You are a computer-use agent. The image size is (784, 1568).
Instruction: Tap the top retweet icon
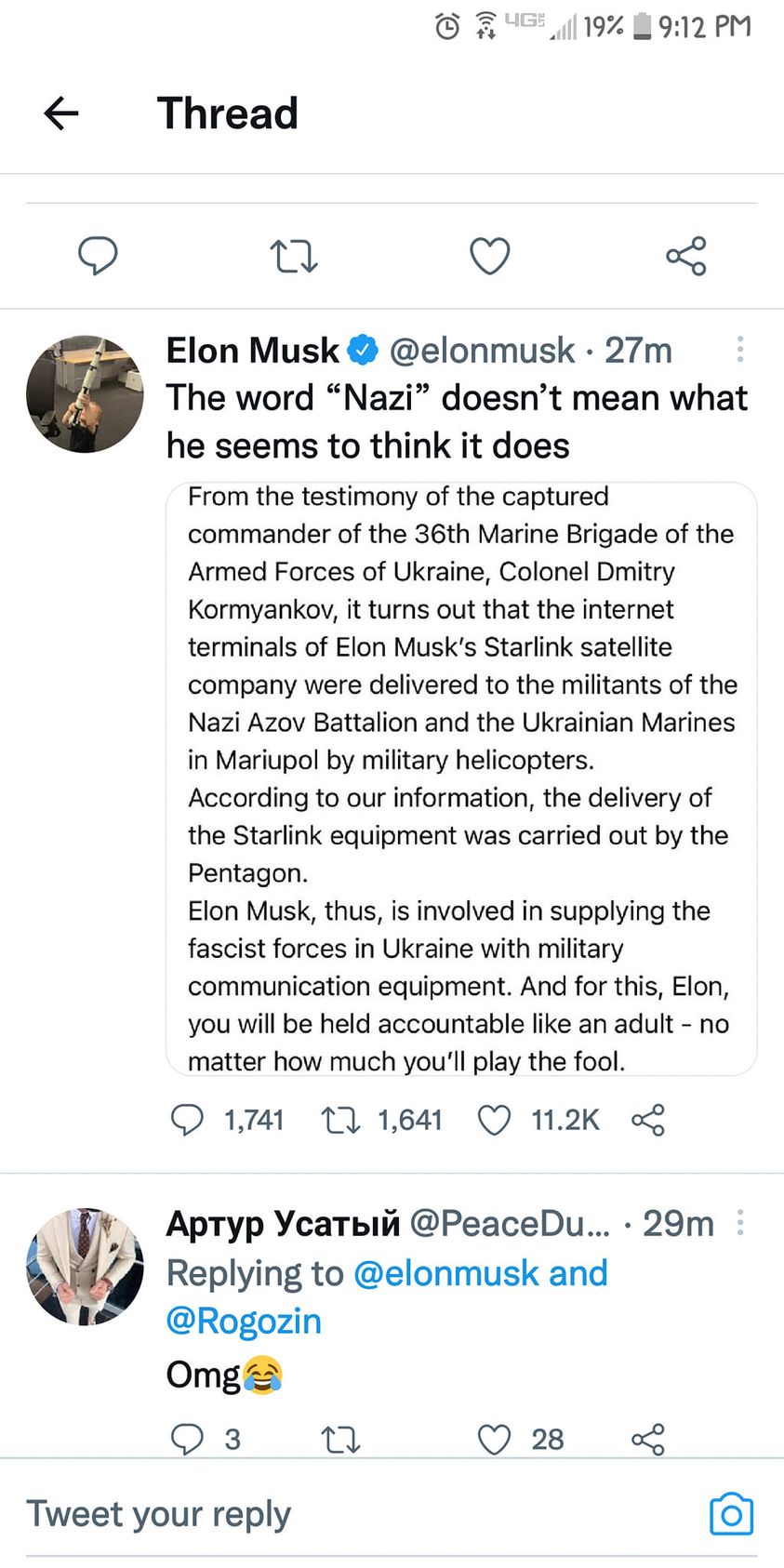click(294, 256)
